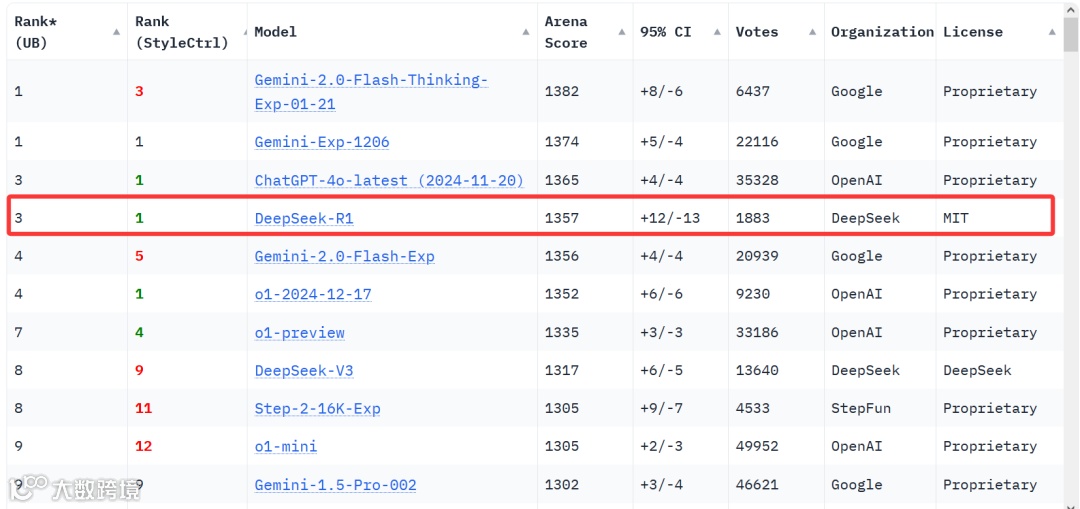Click the Arena Score sort arrow
Screen dimensions: 1080x509
(622, 32)
